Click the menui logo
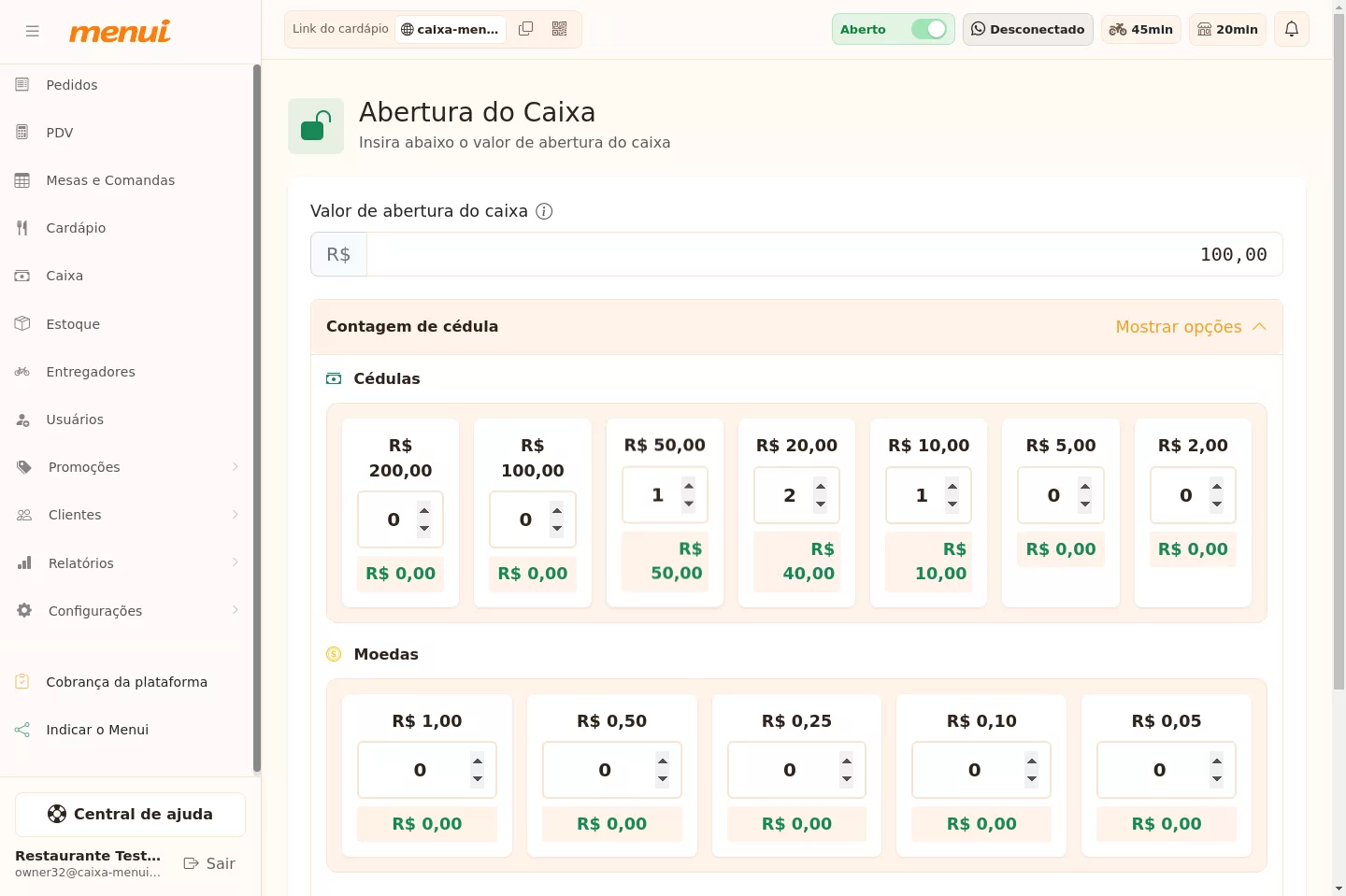Screen dimensions: 1346x896 [x=120, y=31]
